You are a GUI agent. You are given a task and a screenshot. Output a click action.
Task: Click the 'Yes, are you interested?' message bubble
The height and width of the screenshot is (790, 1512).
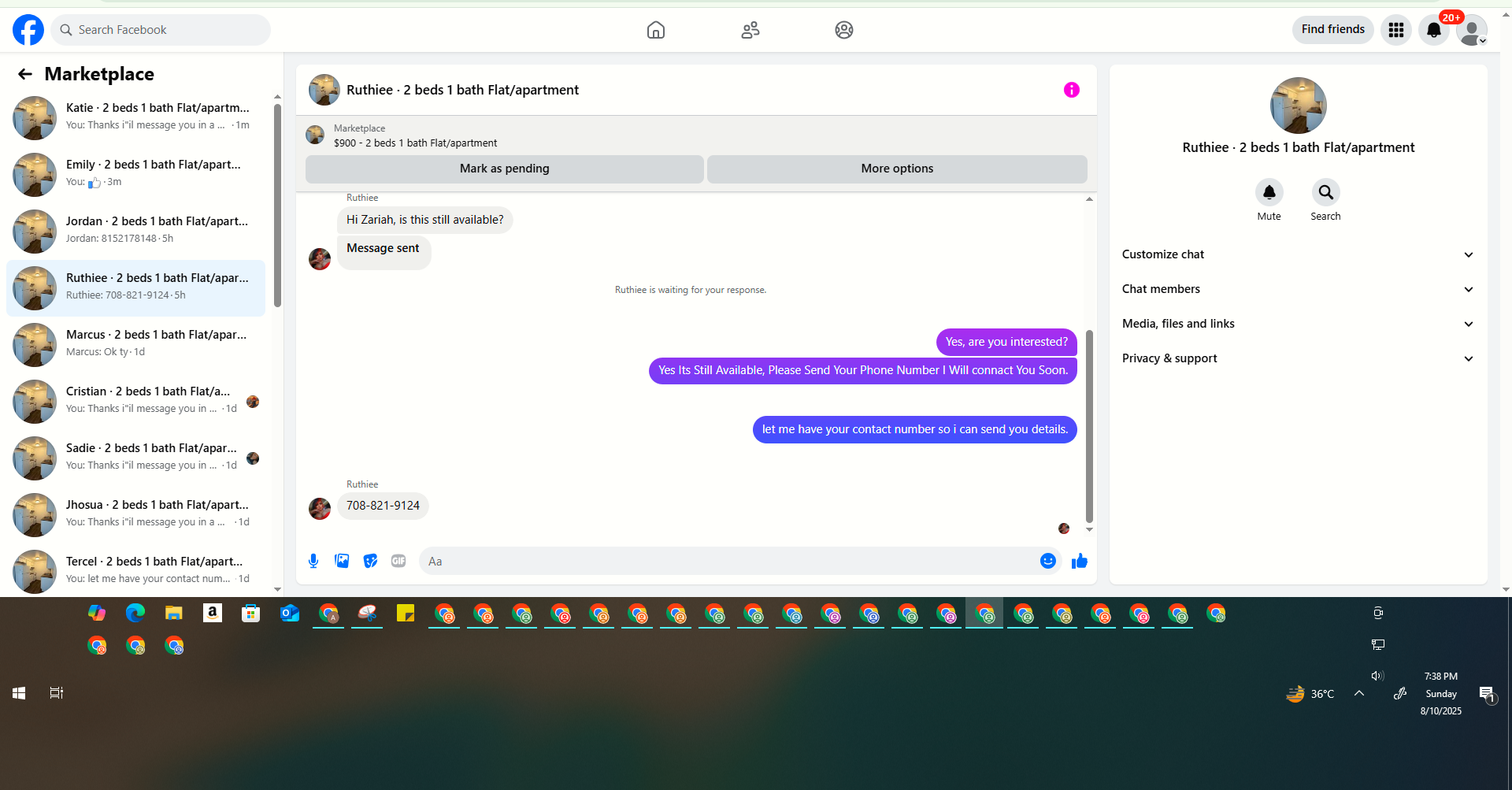tap(1006, 342)
